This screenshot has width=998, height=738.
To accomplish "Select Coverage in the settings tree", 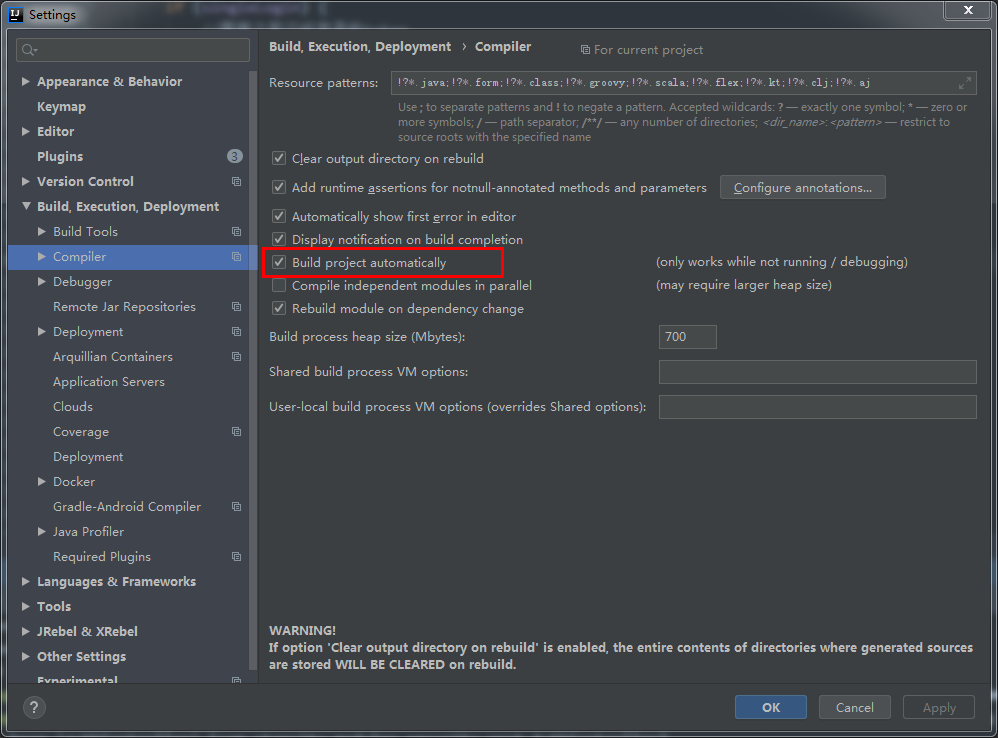I will (81, 431).
